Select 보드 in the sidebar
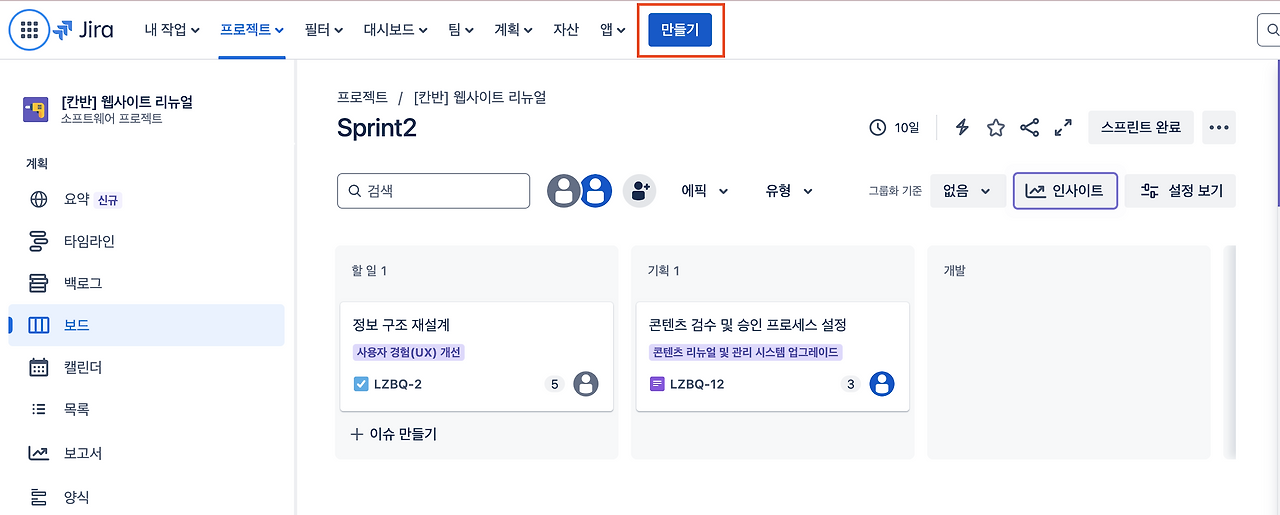 coord(146,325)
